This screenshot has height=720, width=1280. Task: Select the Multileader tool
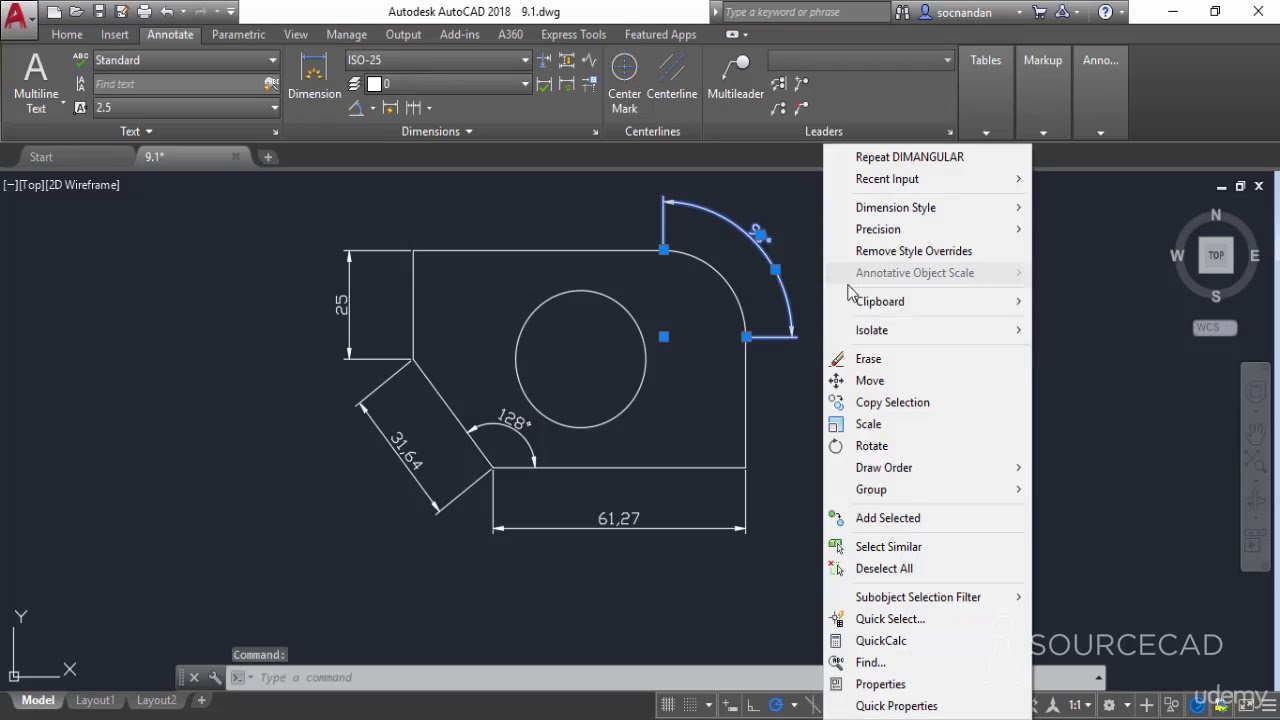pyautogui.click(x=736, y=77)
